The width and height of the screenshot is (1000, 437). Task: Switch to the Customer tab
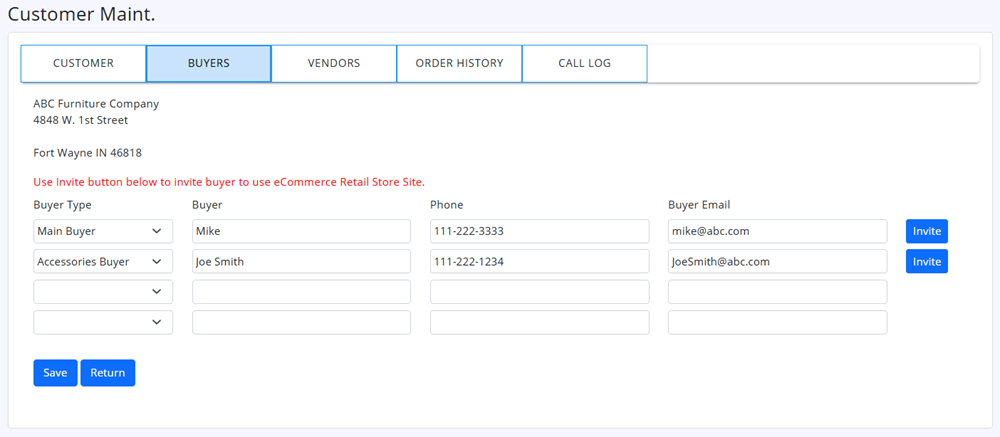coord(83,63)
